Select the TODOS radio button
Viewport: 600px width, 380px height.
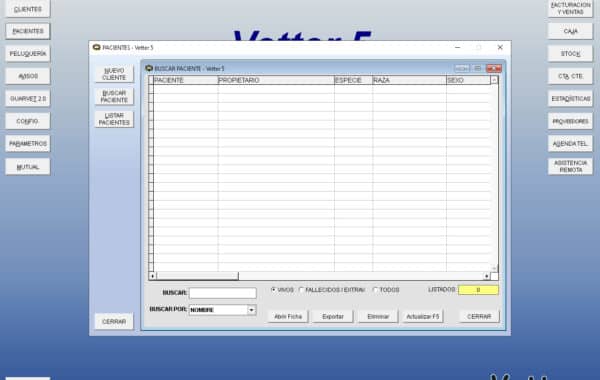coord(375,290)
